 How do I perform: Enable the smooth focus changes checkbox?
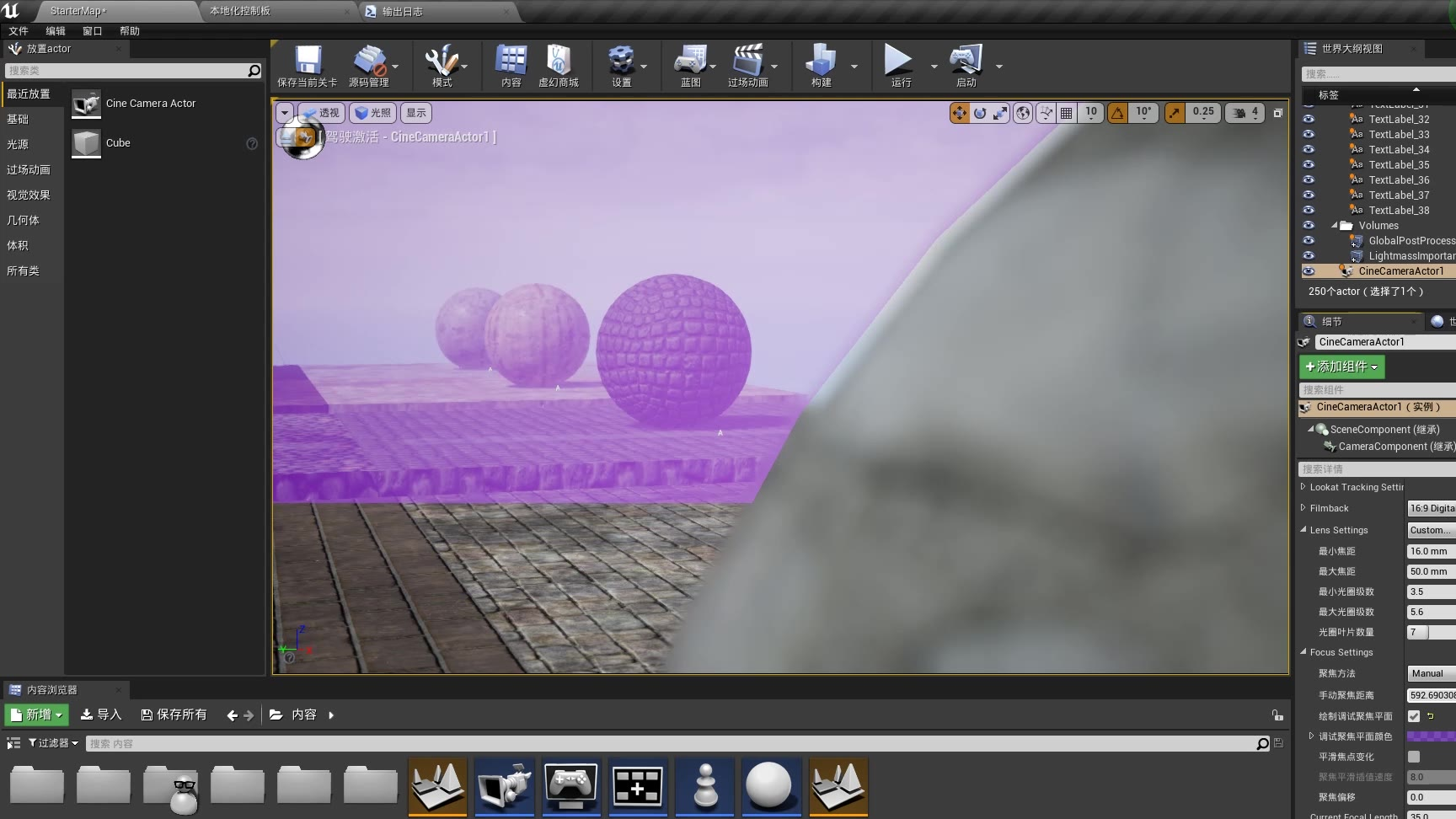click(1414, 757)
